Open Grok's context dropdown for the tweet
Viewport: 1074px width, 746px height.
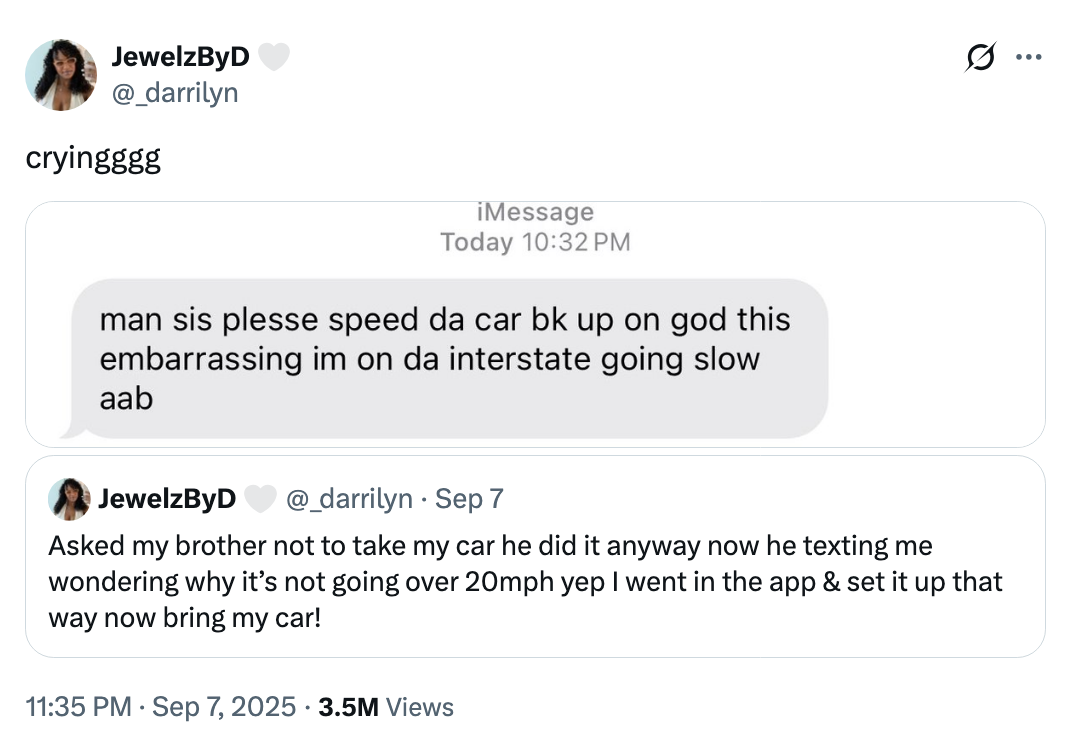click(x=980, y=57)
